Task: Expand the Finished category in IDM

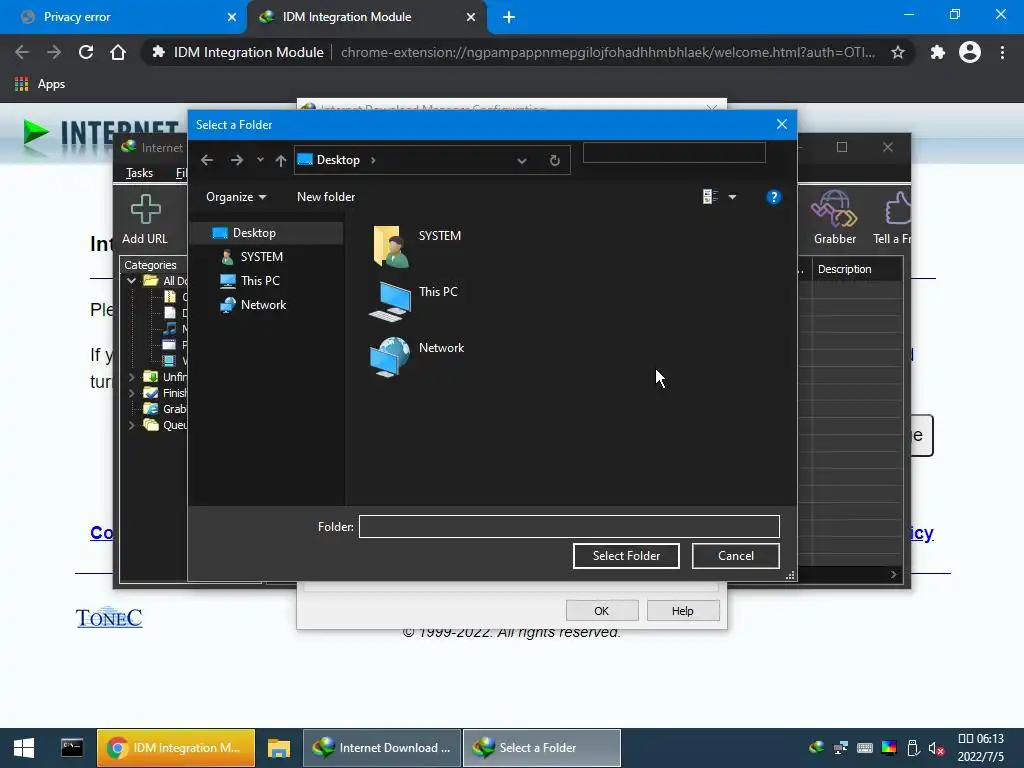Action: coord(131,393)
